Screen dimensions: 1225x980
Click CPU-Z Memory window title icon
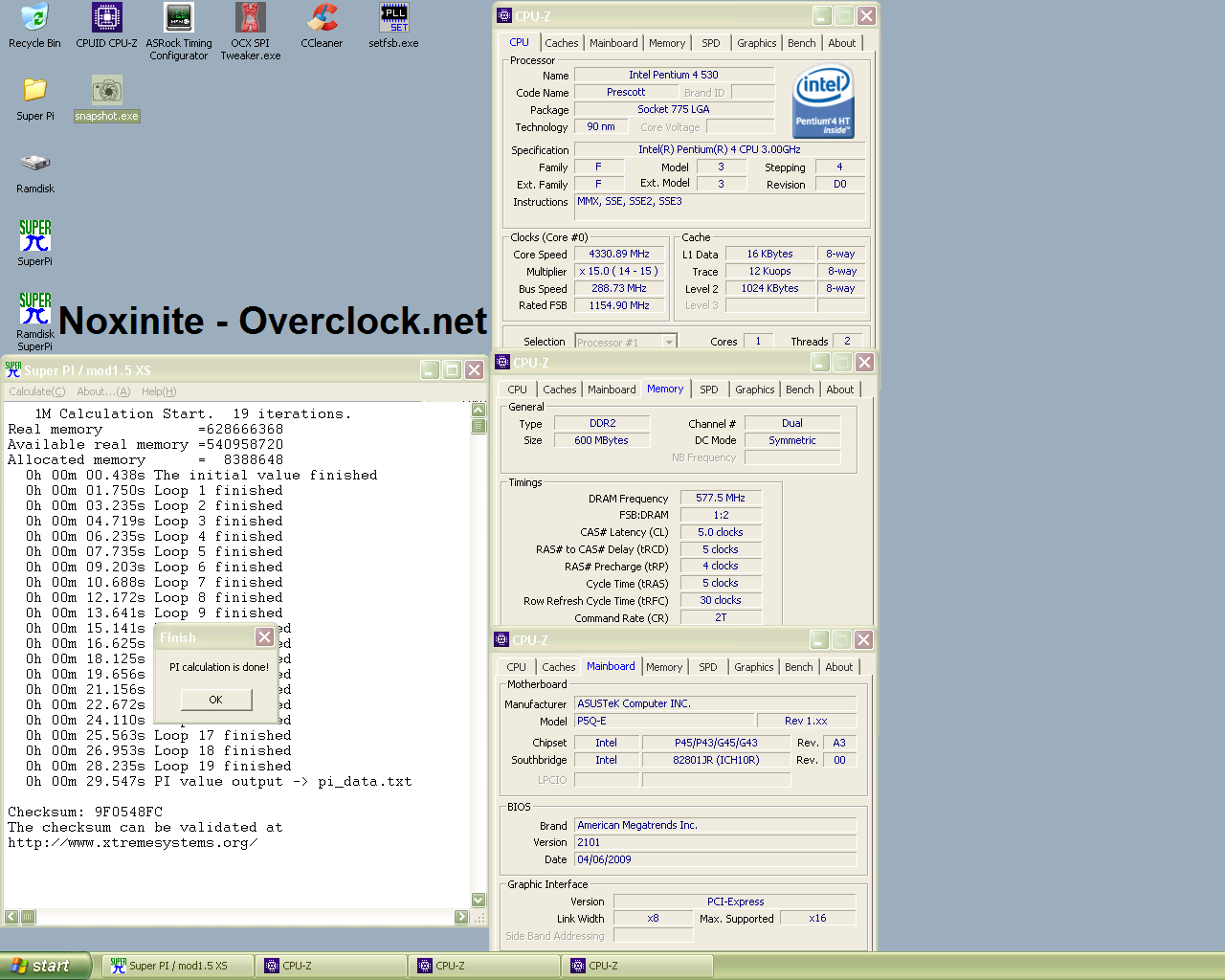tap(502, 362)
